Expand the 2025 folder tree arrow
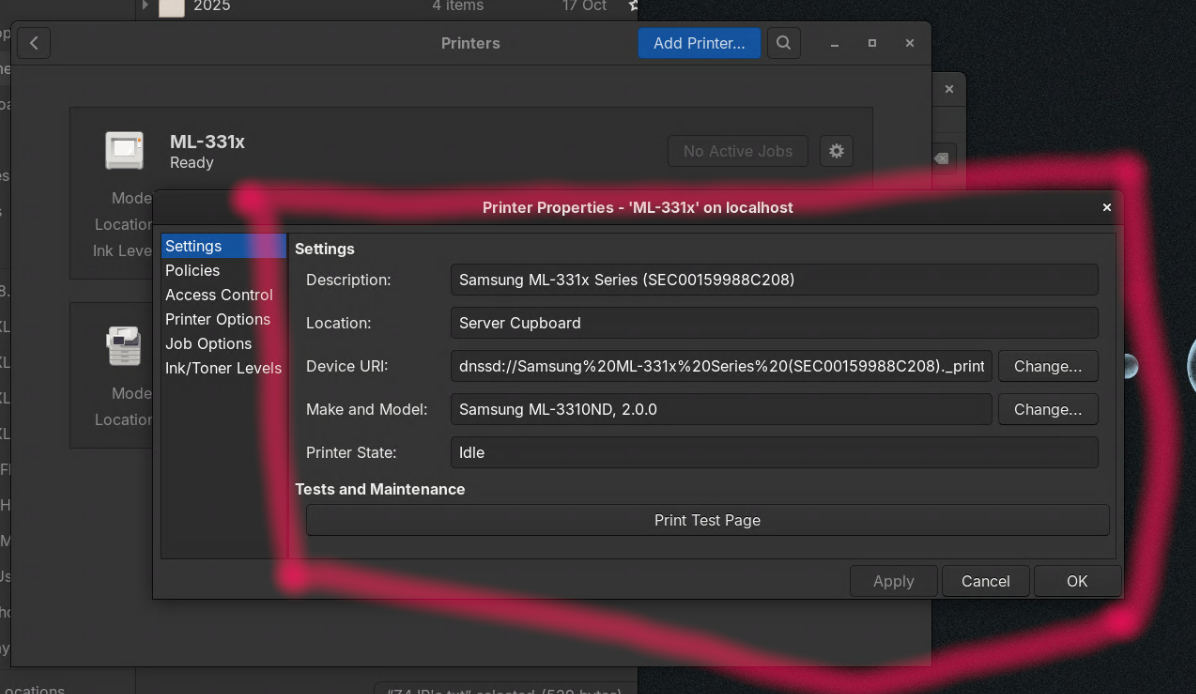This screenshot has height=694, width=1196. tap(145, 6)
